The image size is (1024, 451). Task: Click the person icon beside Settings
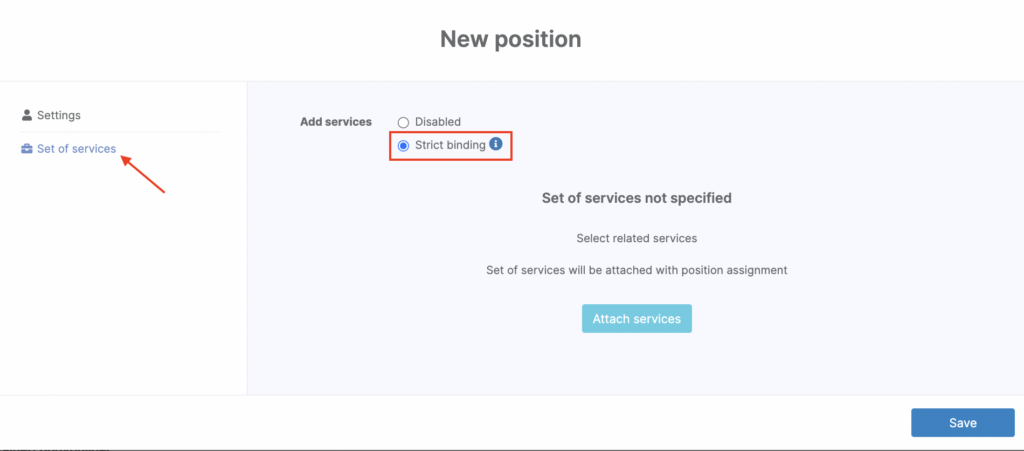[27, 115]
